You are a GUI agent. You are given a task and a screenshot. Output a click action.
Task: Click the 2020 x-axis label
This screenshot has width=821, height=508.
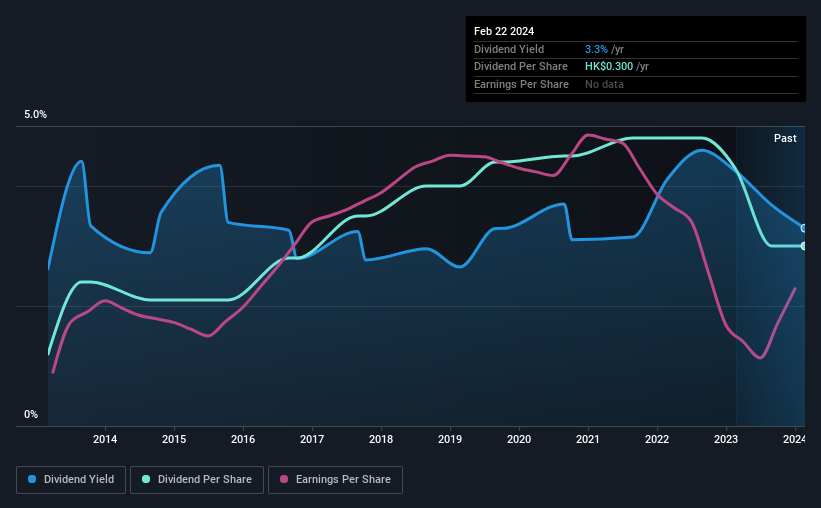click(519, 439)
